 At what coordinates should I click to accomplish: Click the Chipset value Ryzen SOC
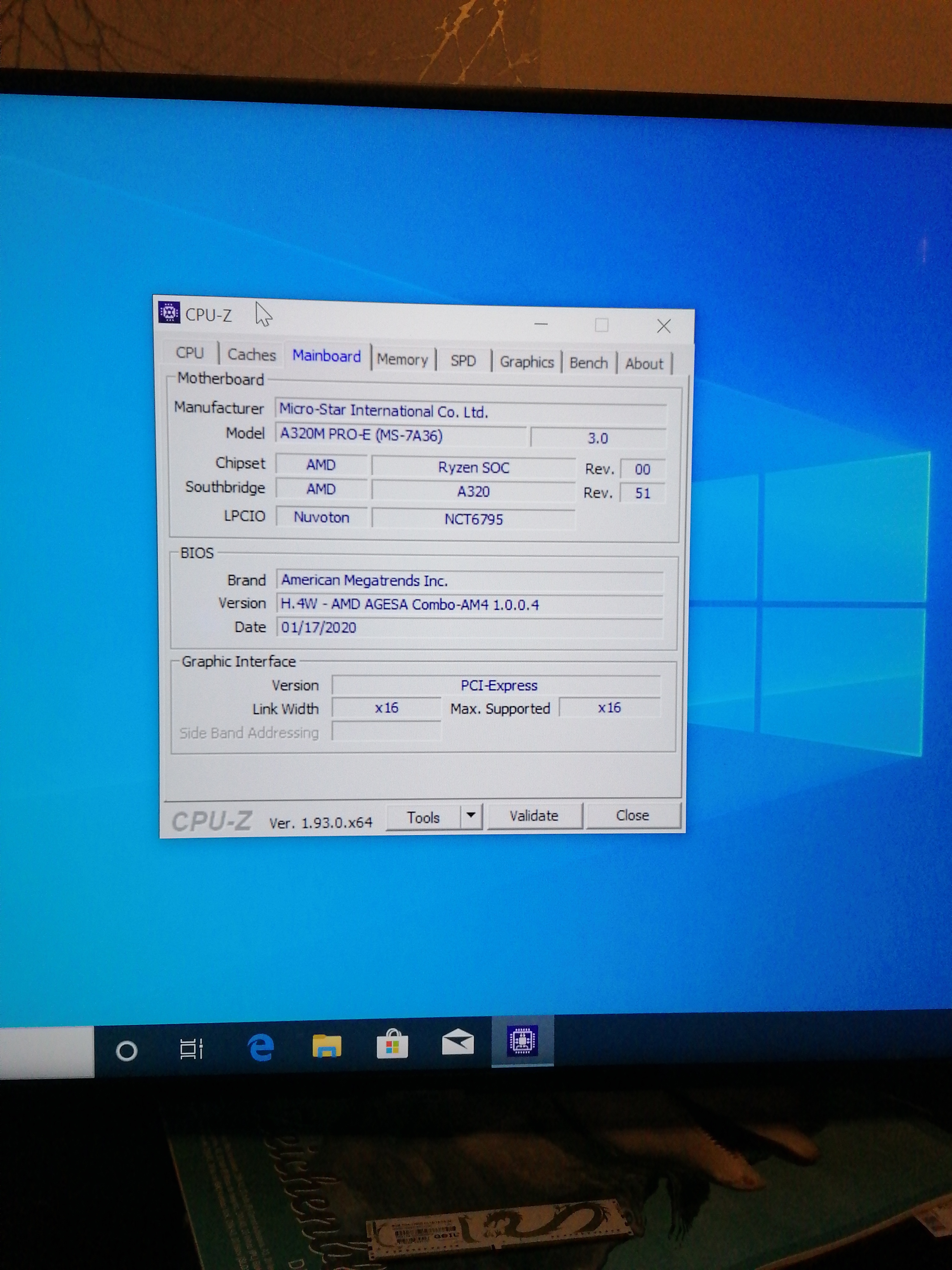tap(473, 467)
